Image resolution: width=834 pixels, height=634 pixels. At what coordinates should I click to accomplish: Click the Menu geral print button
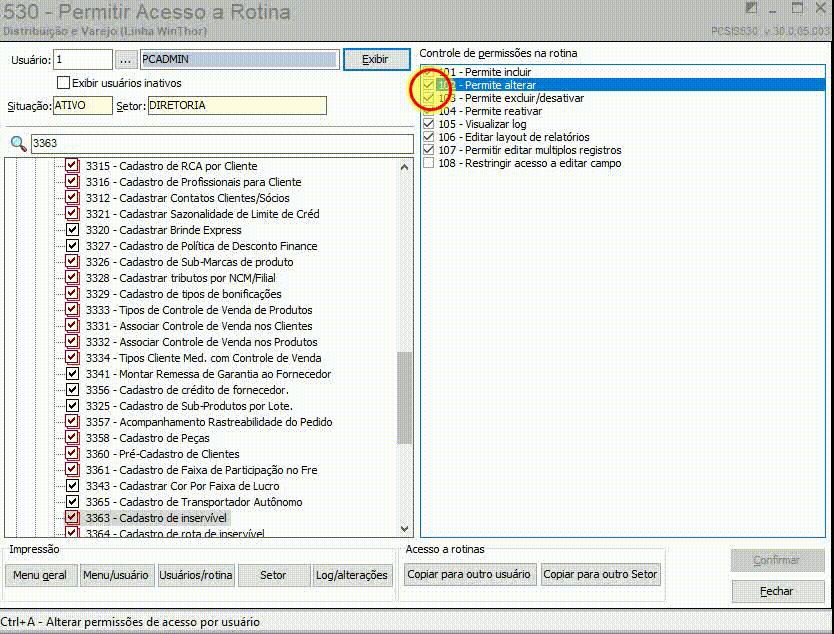(x=41, y=575)
